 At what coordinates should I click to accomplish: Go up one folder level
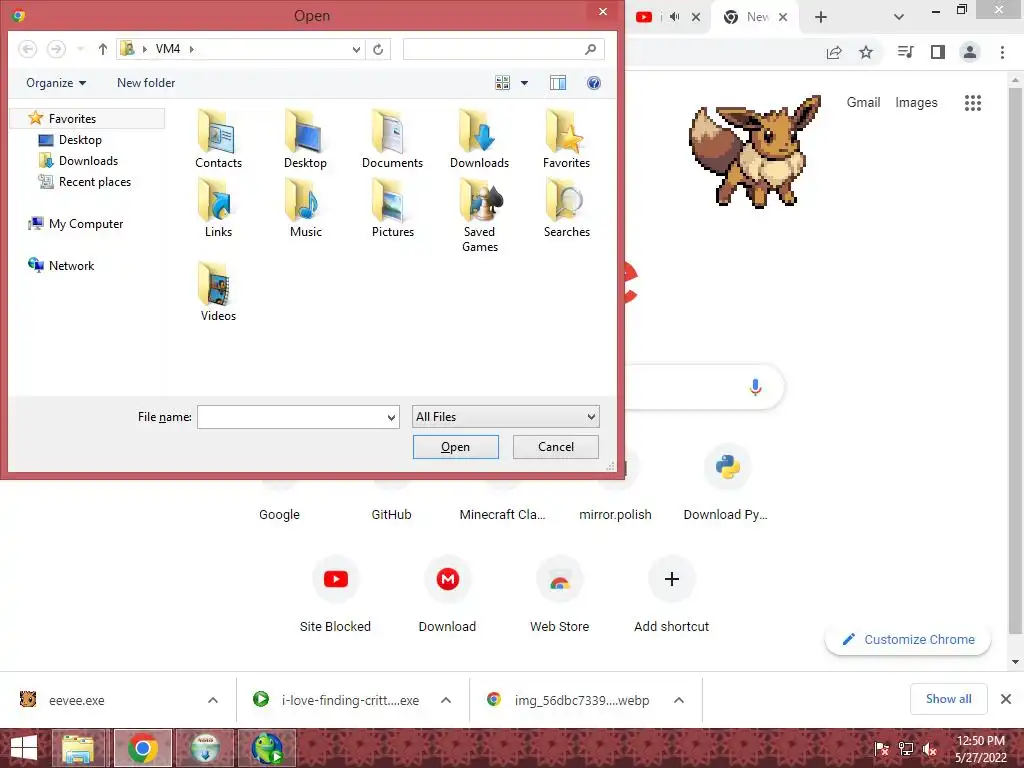point(103,49)
